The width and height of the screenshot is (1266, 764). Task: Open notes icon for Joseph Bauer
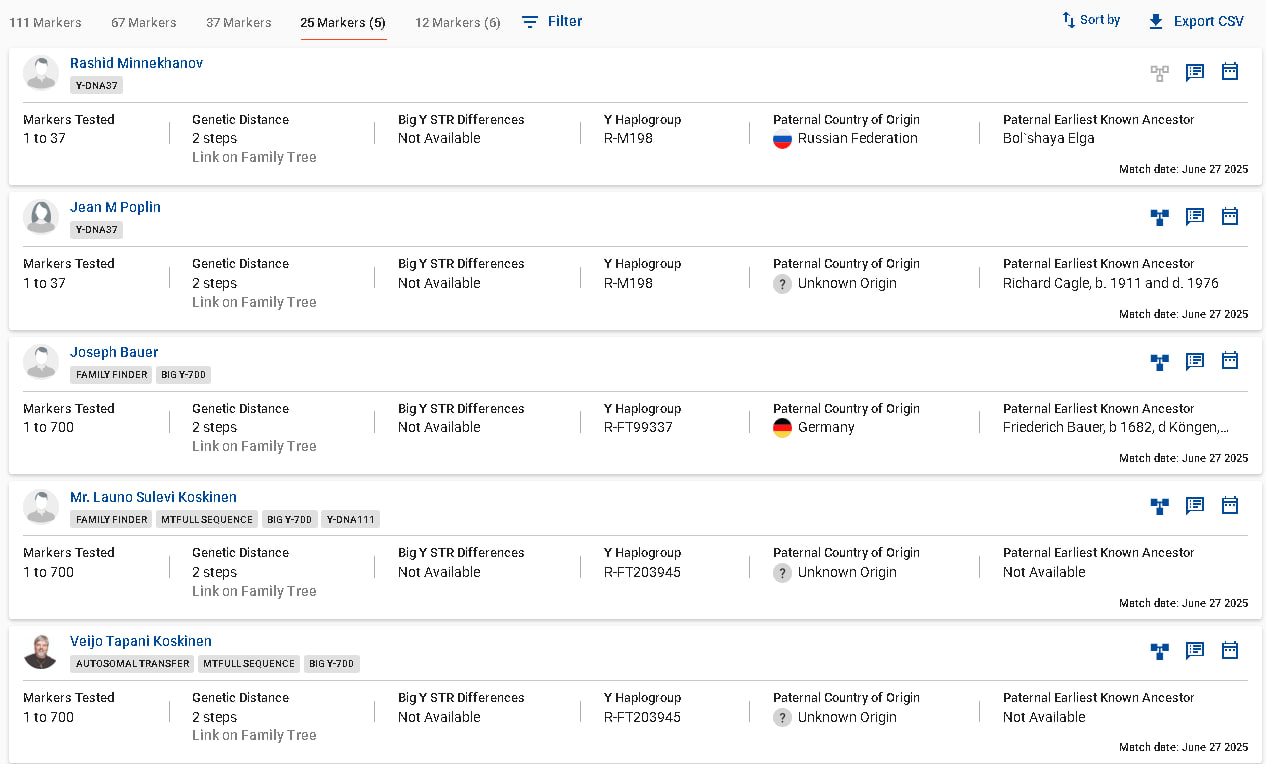(x=1195, y=362)
